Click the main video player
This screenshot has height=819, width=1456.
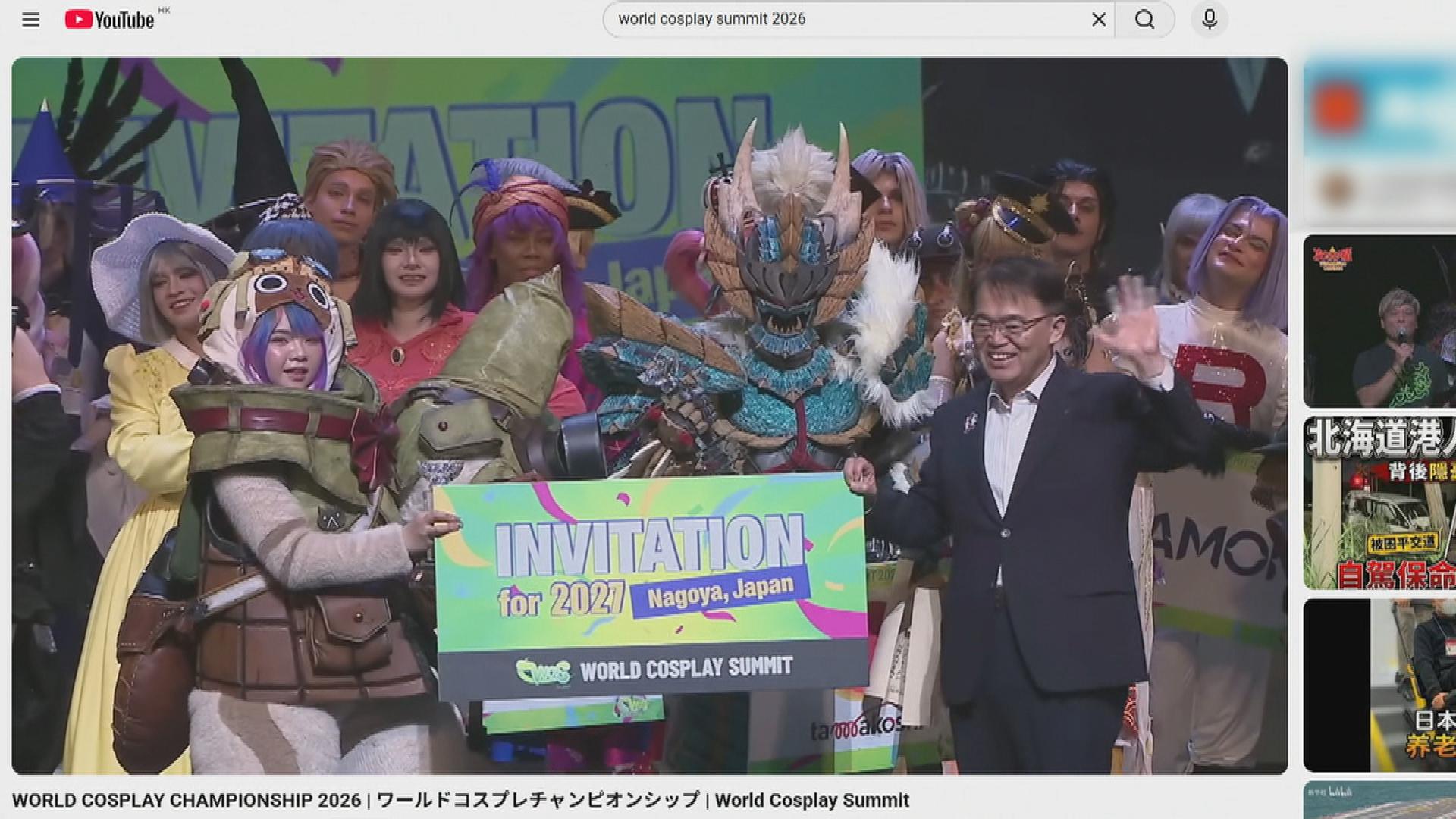pos(649,416)
